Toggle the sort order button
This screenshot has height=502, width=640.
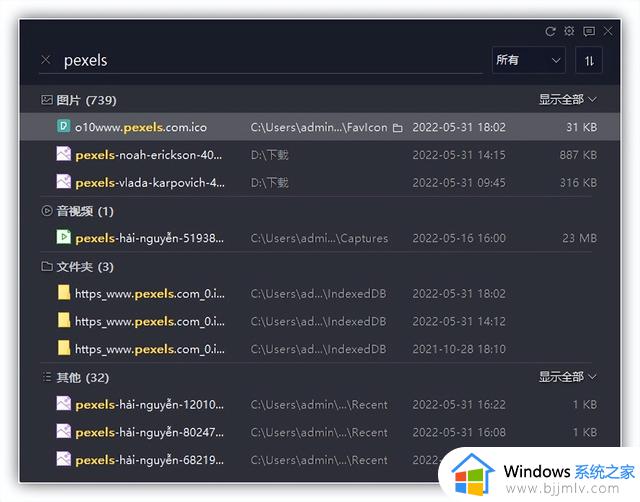pyautogui.click(x=589, y=60)
